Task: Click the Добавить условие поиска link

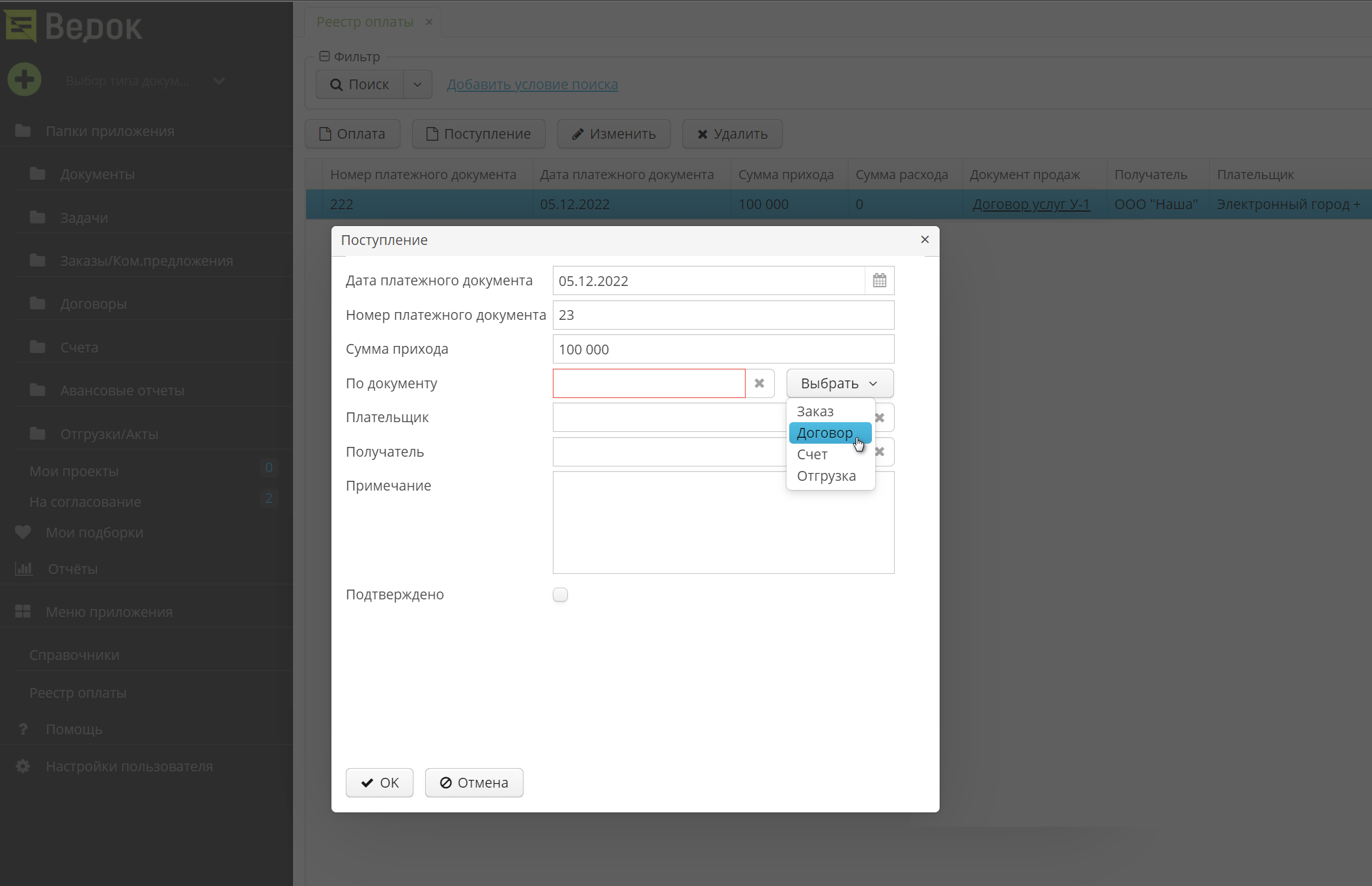Action: [532, 84]
